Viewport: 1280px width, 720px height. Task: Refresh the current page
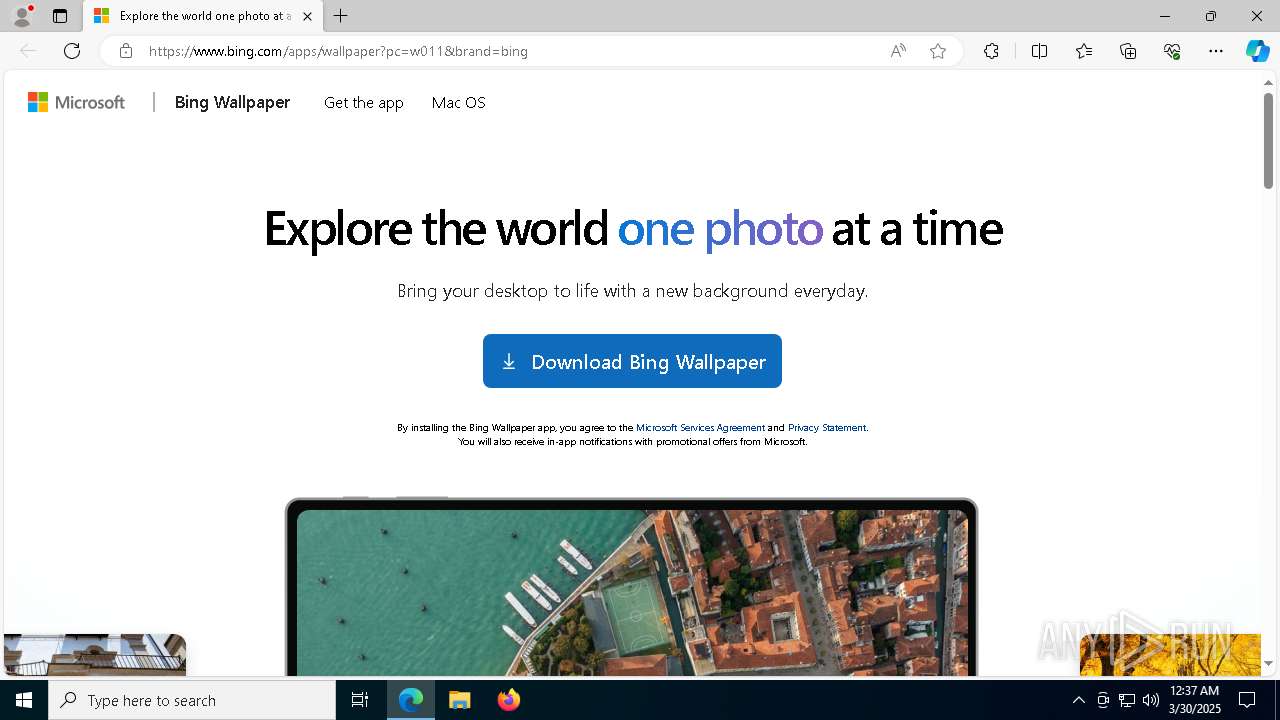click(72, 51)
